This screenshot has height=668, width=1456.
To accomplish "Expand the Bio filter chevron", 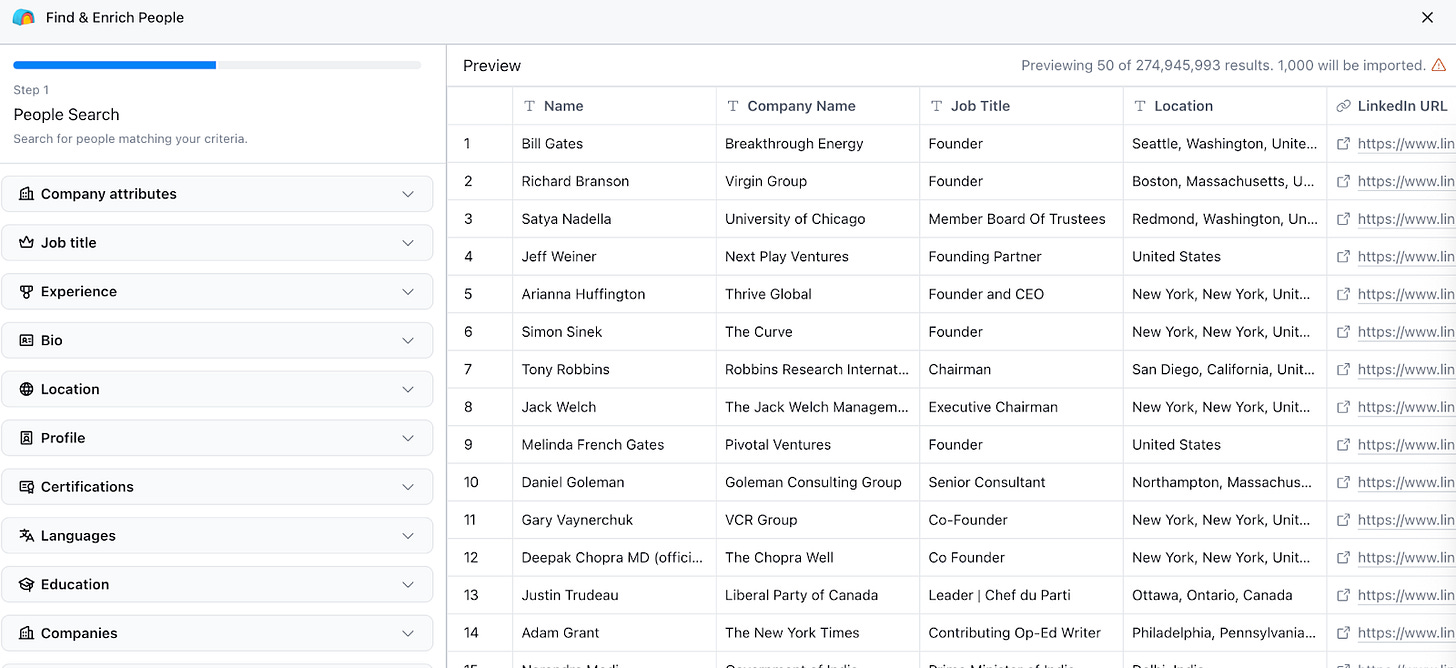I will (x=408, y=340).
